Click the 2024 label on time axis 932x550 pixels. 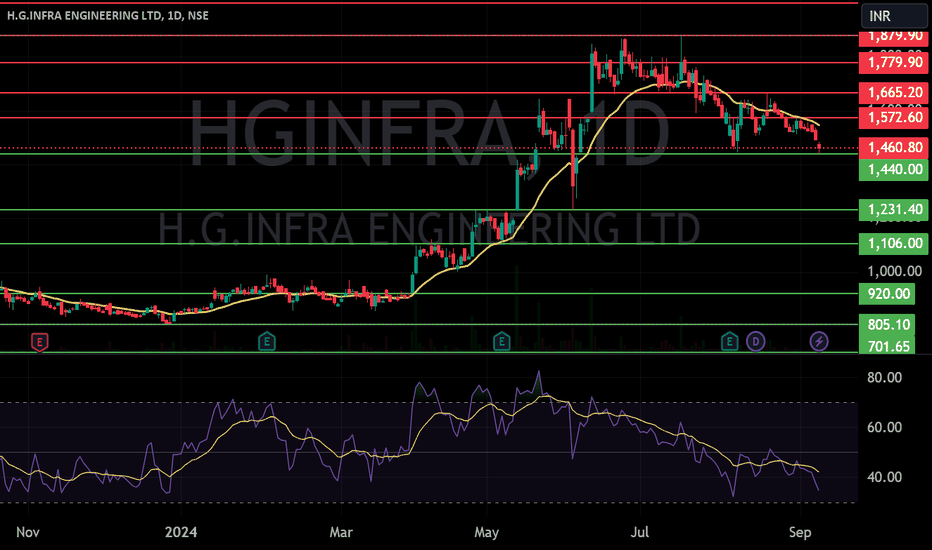click(181, 532)
